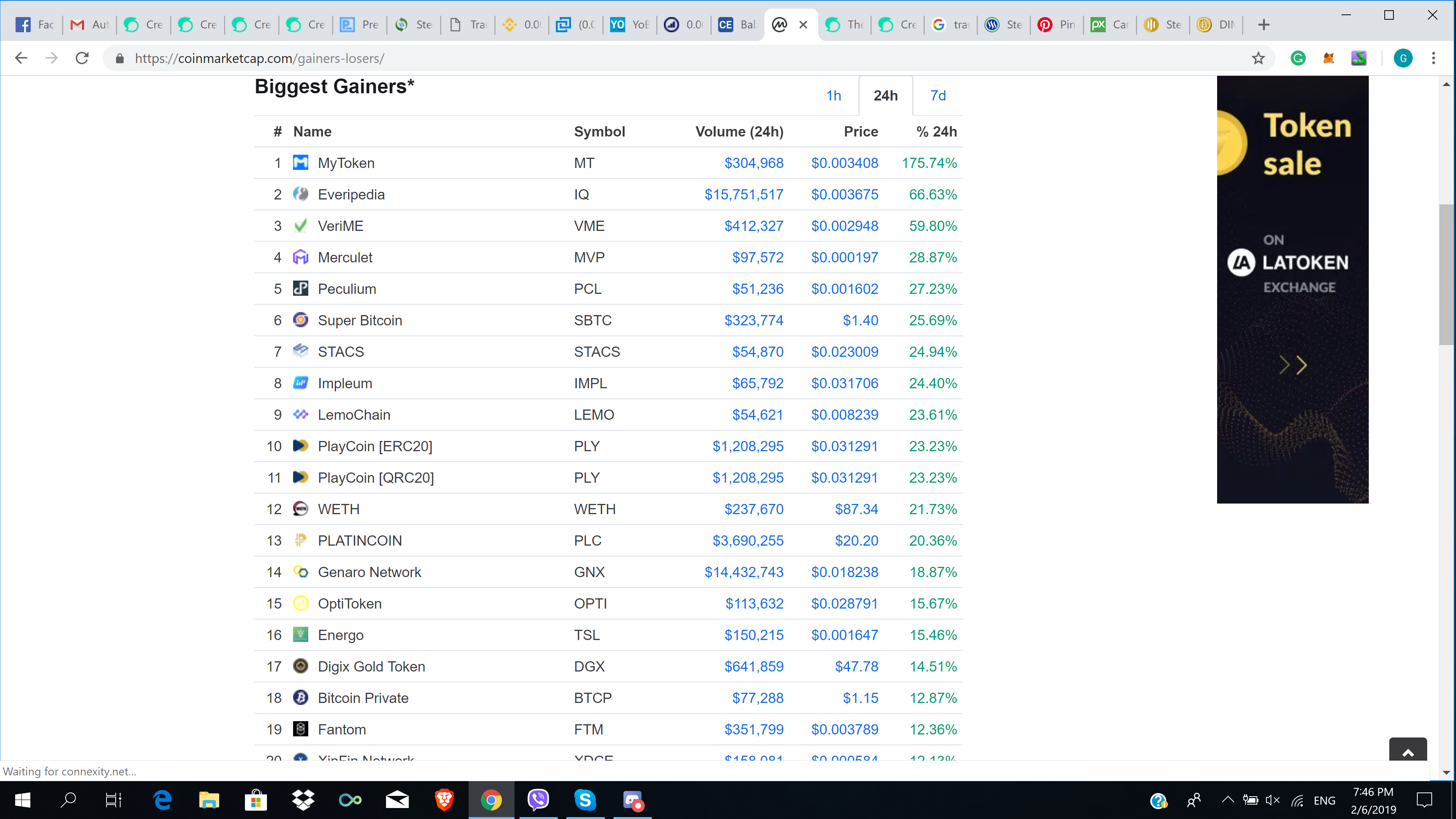This screenshot has height=819, width=1456.
Task: Click the Everipedia coin logo
Action: (301, 195)
